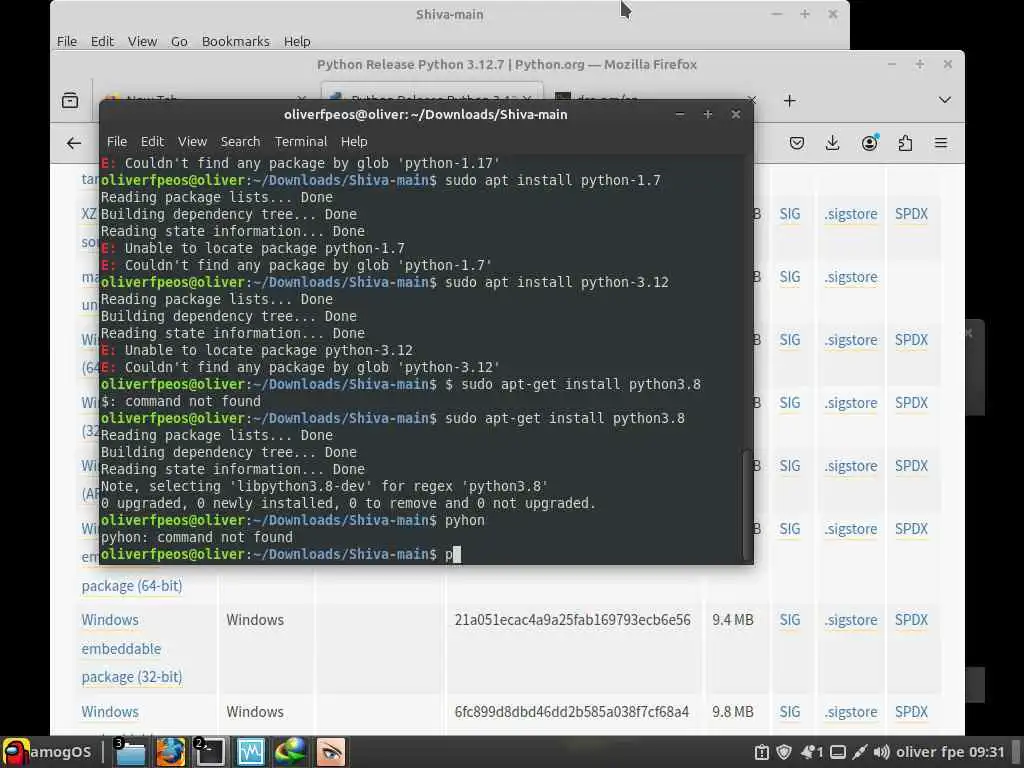This screenshot has height=768, width=1024.
Task: Open system monitor taskbar icon
Action: coord(251,752)
